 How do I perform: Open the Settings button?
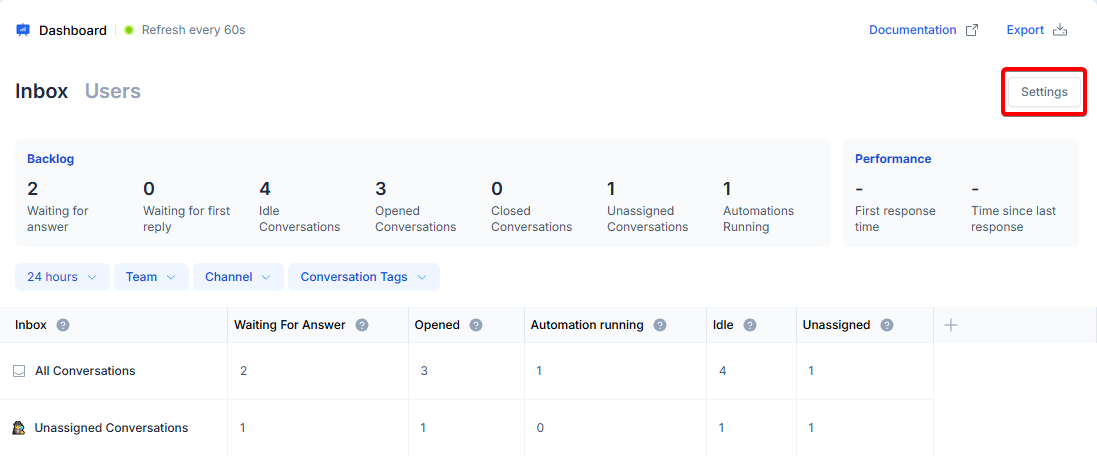(x=1044, y=92)
